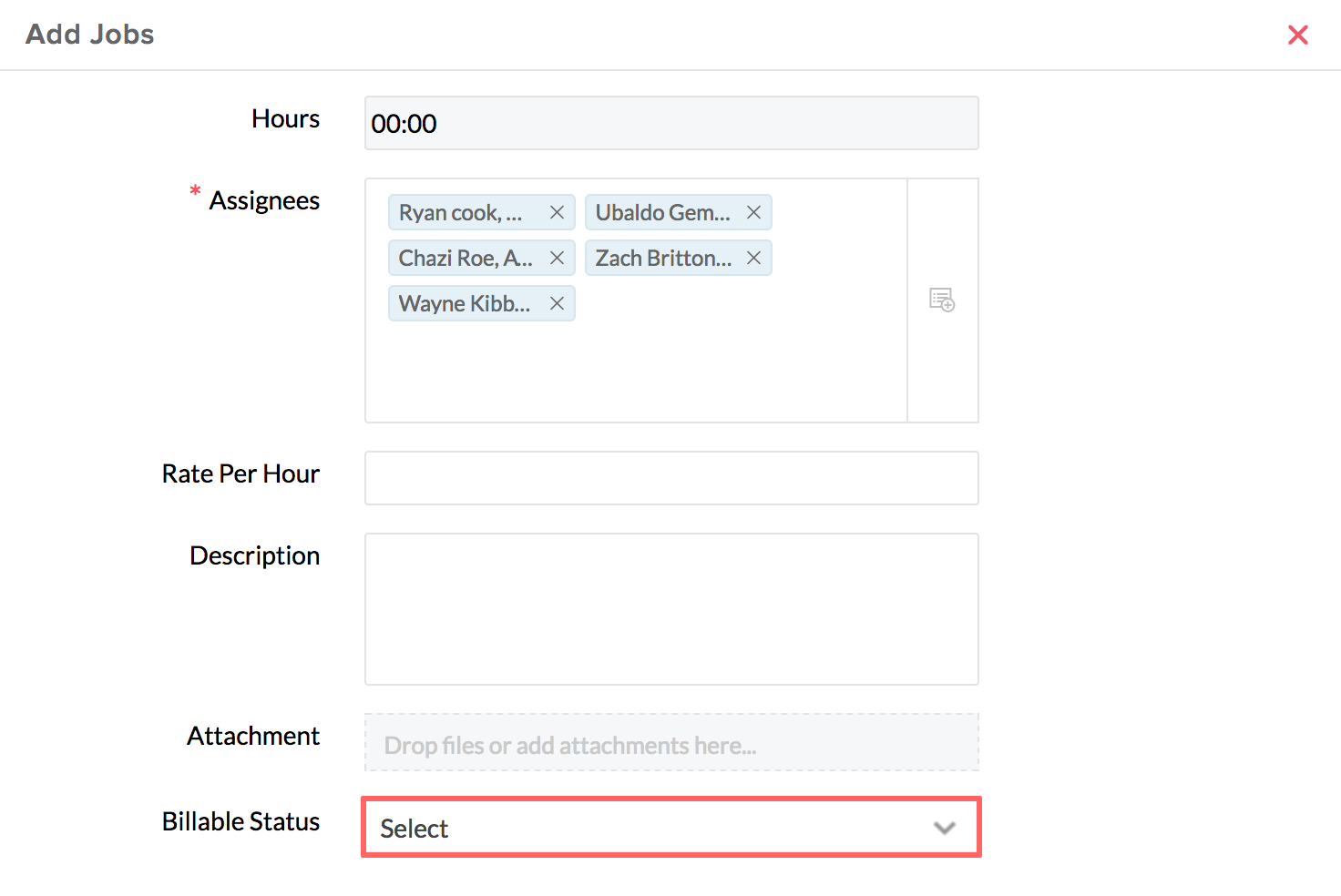The image size is (1341, 896).
Task: Select the Wayne Kibb... assignee chip
Action: [464, 303]
